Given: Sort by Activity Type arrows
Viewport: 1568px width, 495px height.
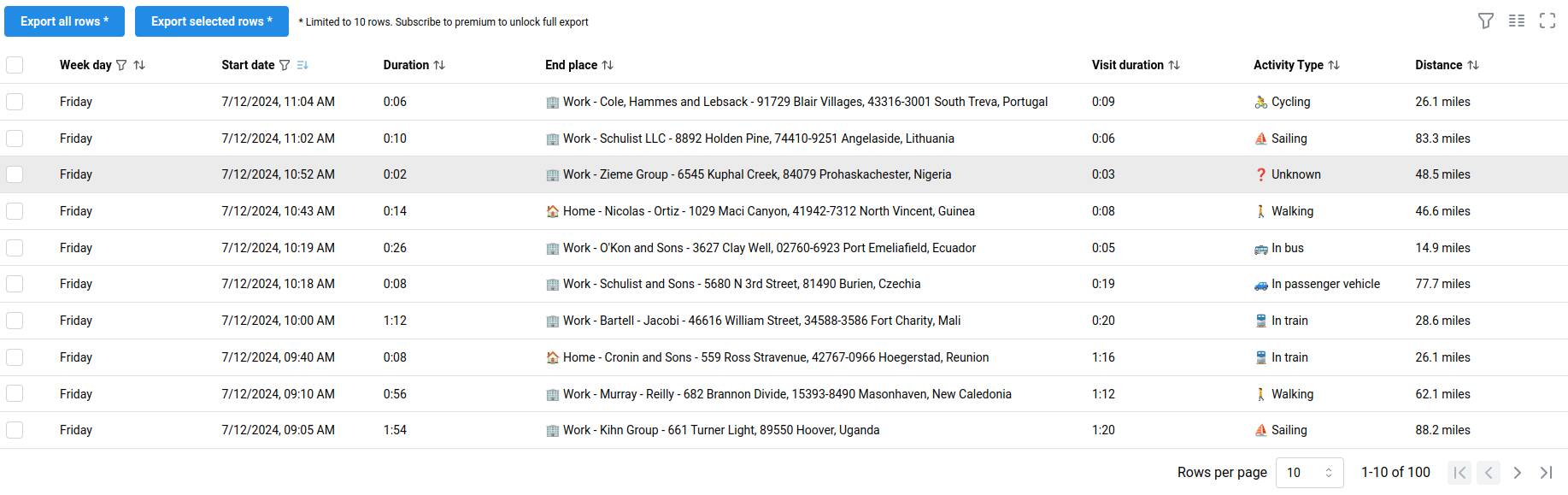Looking at the screenshot, I should point(1334,65).
